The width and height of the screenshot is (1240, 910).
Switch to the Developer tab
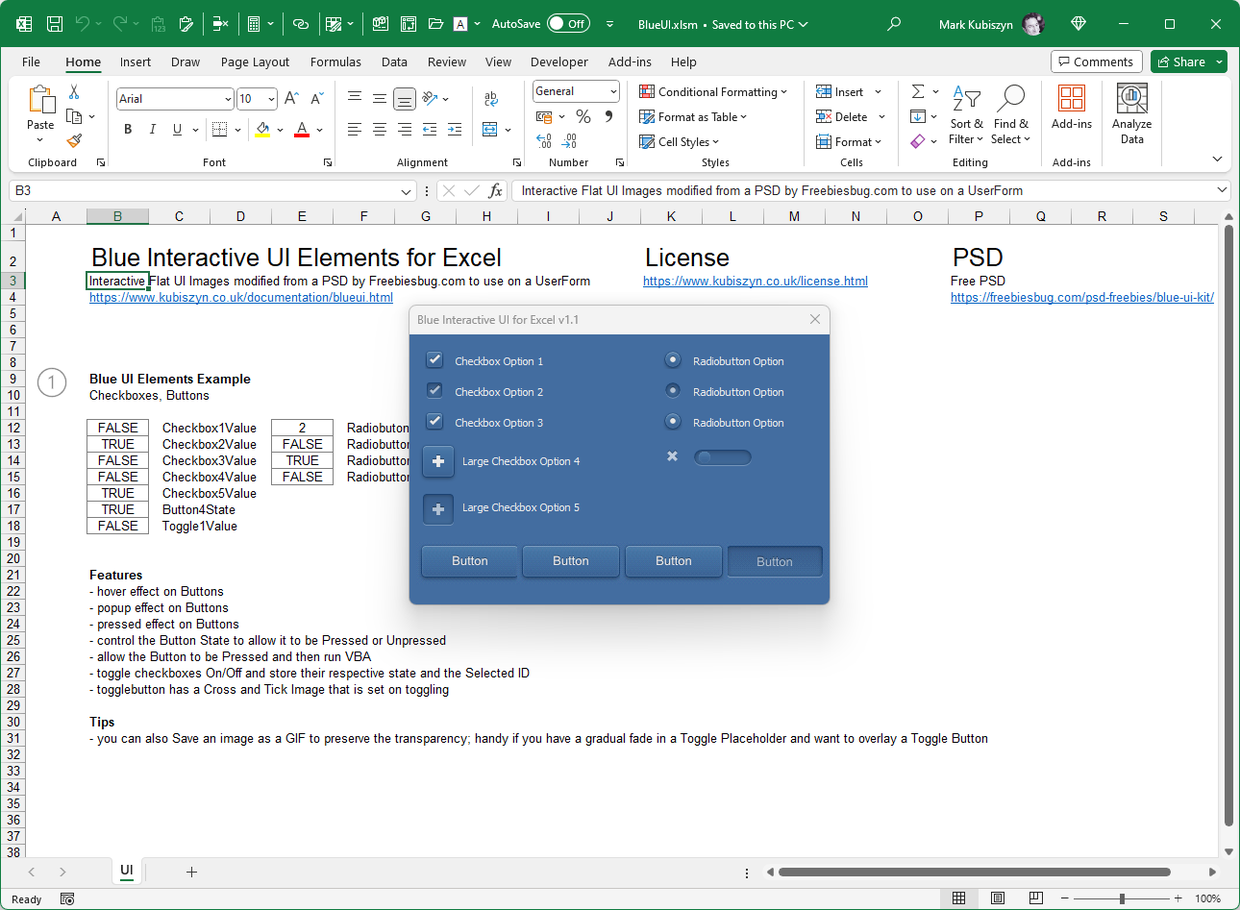(559, 62)
